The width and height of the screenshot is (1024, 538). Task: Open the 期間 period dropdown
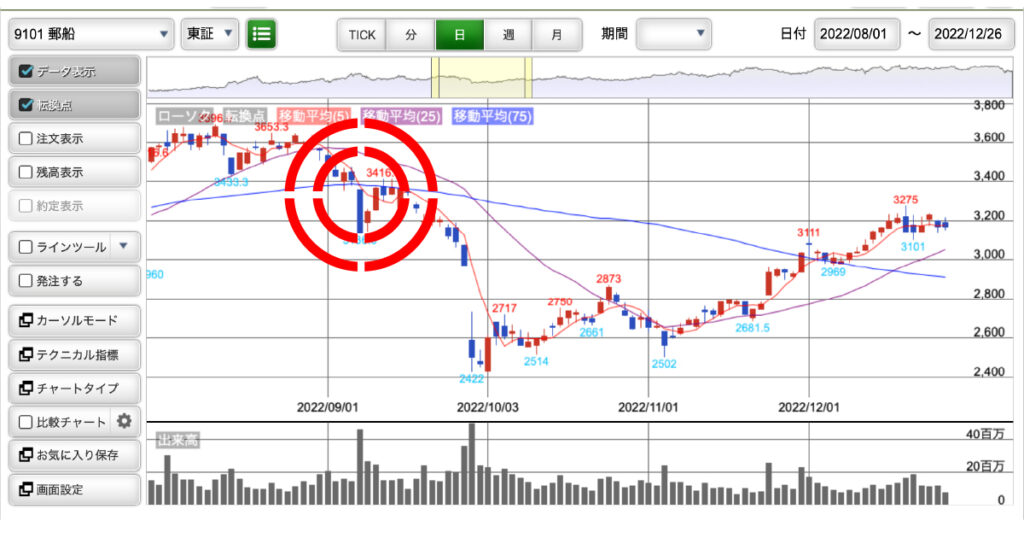(x=673, y=34)
